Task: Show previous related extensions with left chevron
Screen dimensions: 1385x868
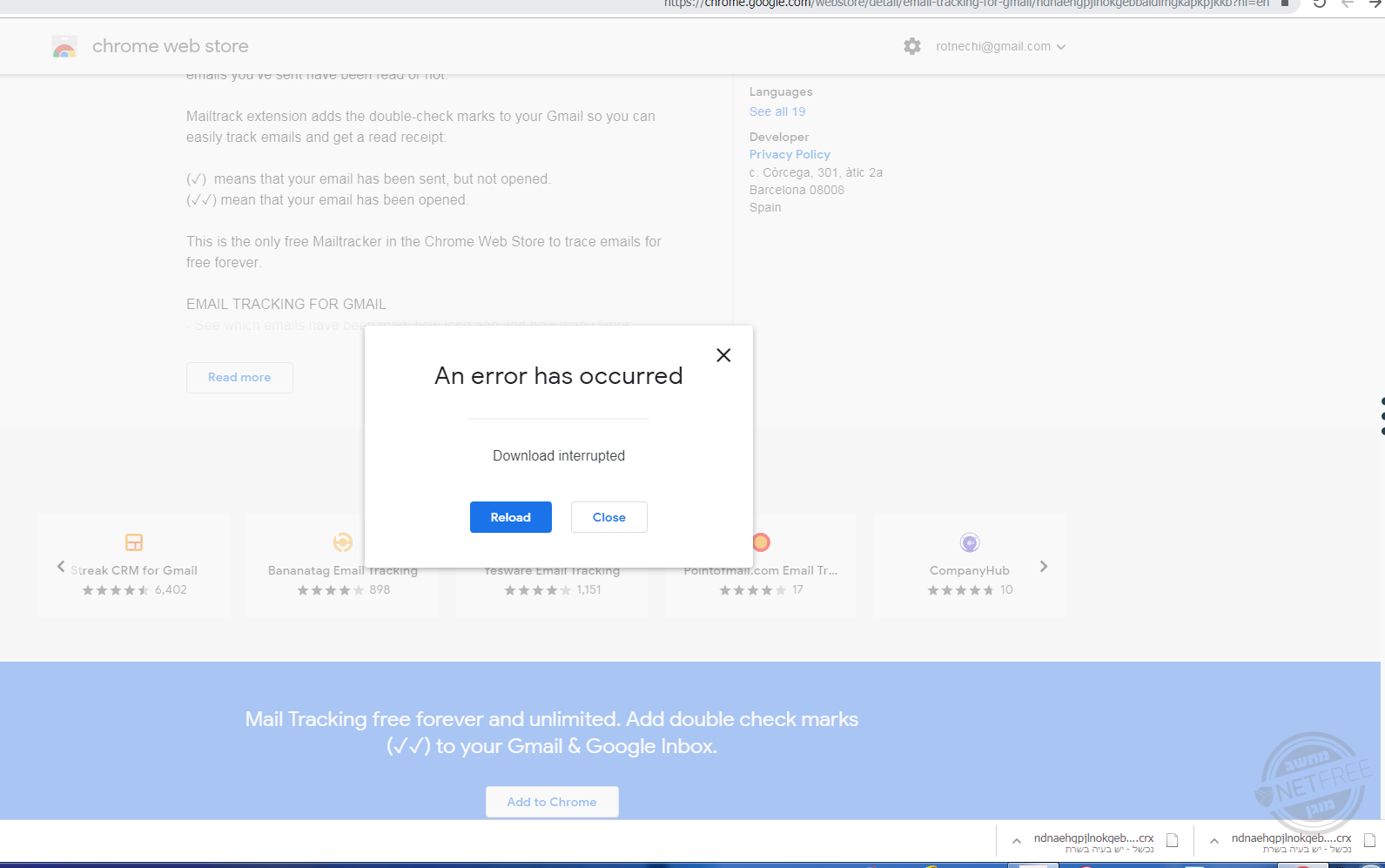Action: pyautogui.click(x=61, y=567)
